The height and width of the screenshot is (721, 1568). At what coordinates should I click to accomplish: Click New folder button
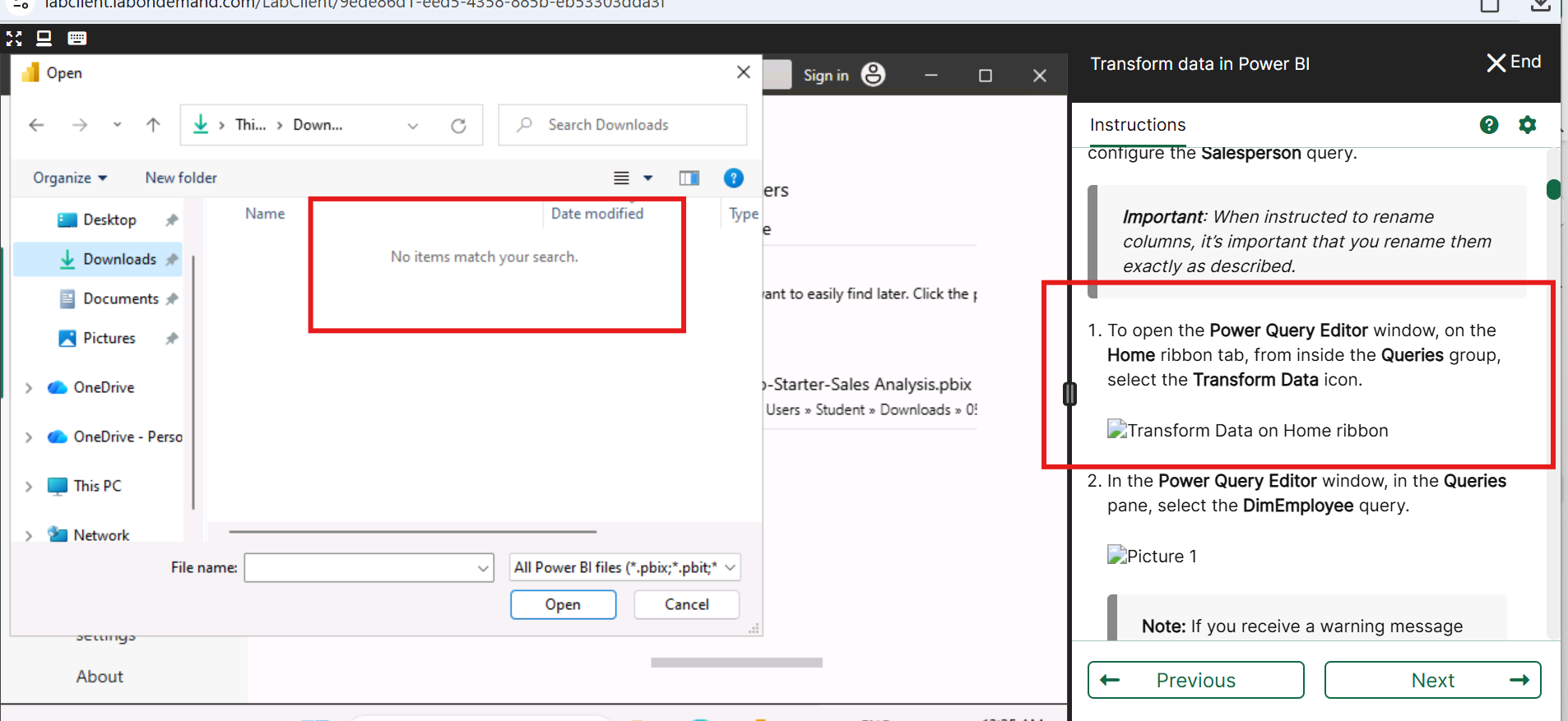point(181,178)
